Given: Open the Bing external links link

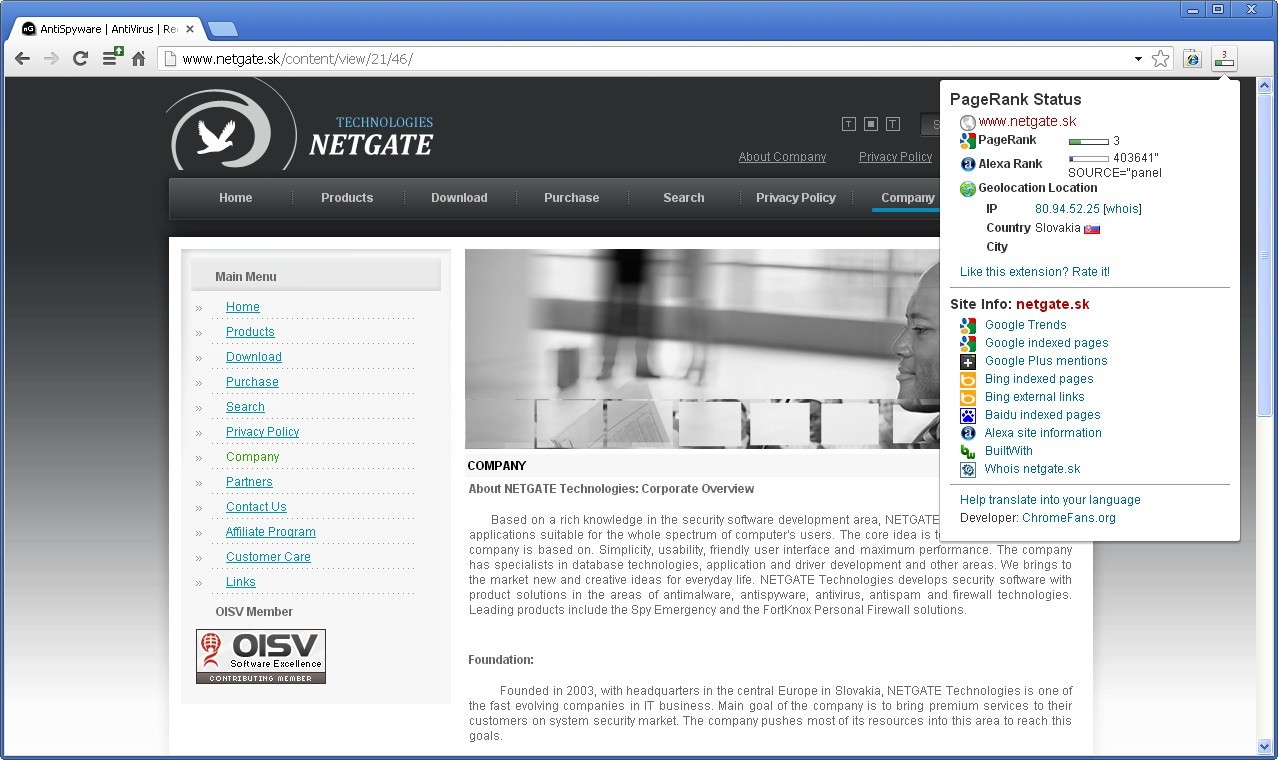Looking at the screenshot, I should tap(1034, 397).
